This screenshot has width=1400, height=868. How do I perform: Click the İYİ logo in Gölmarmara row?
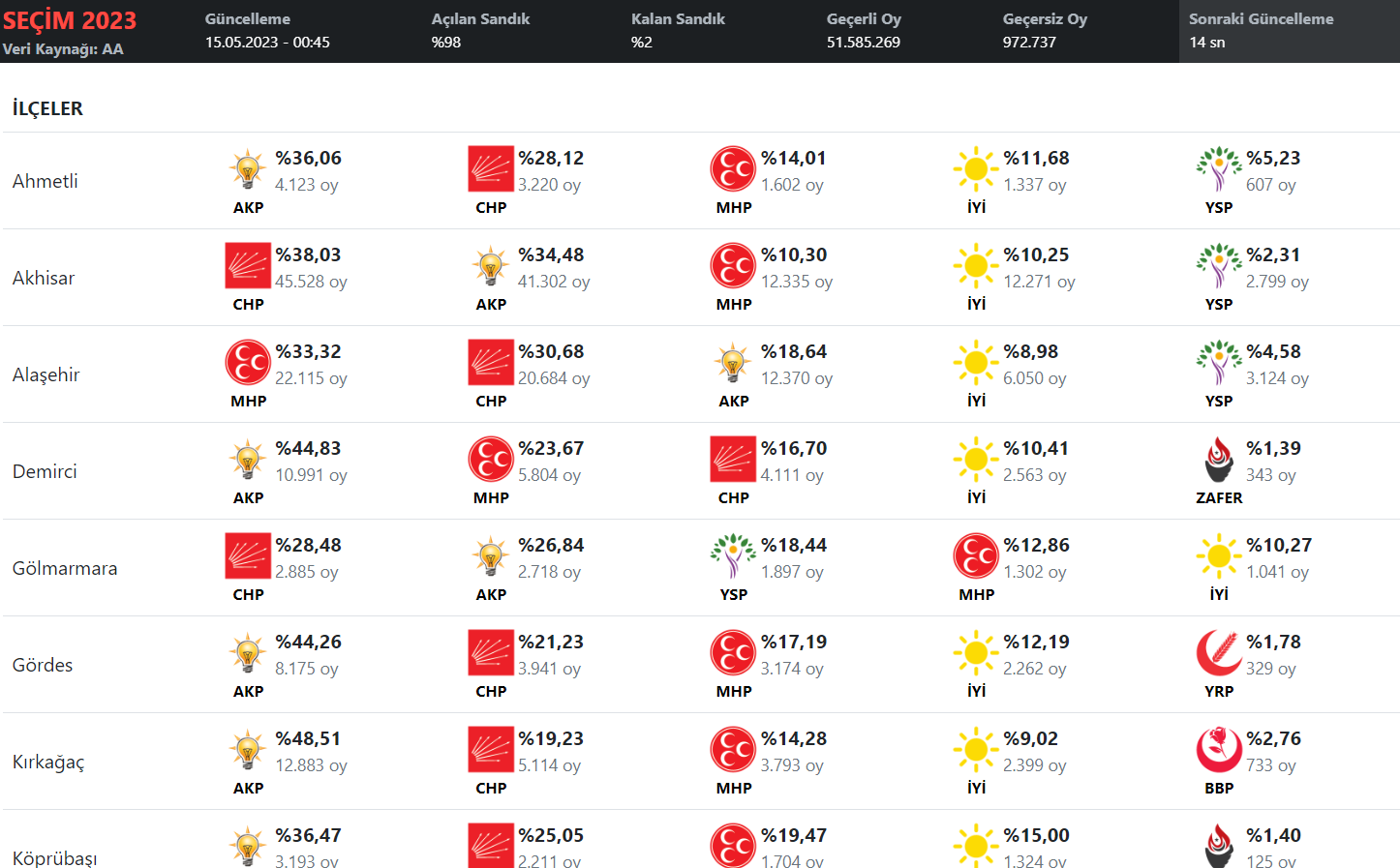click(x=1219, y=556)
